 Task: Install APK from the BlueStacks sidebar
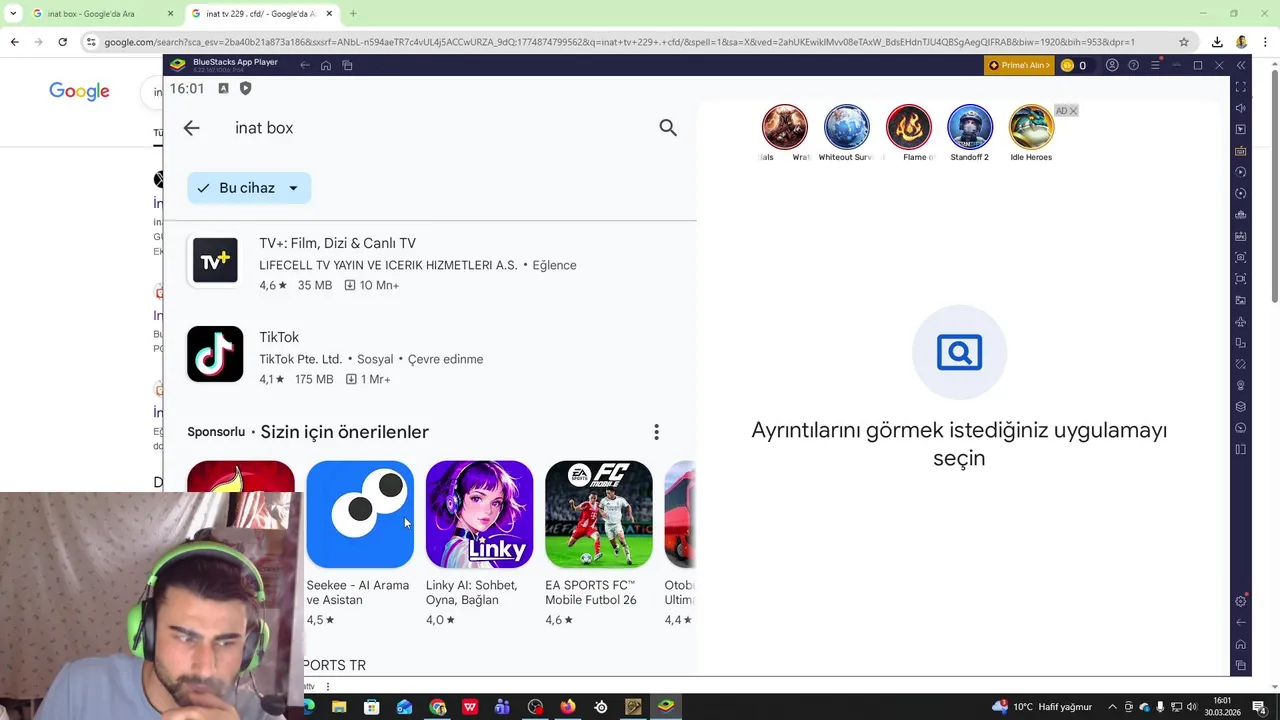1241,236
